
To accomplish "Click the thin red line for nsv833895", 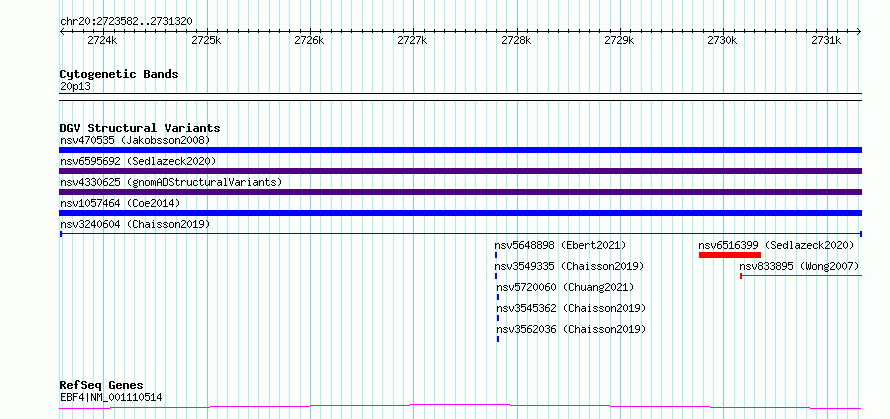I will click(801, 276).
